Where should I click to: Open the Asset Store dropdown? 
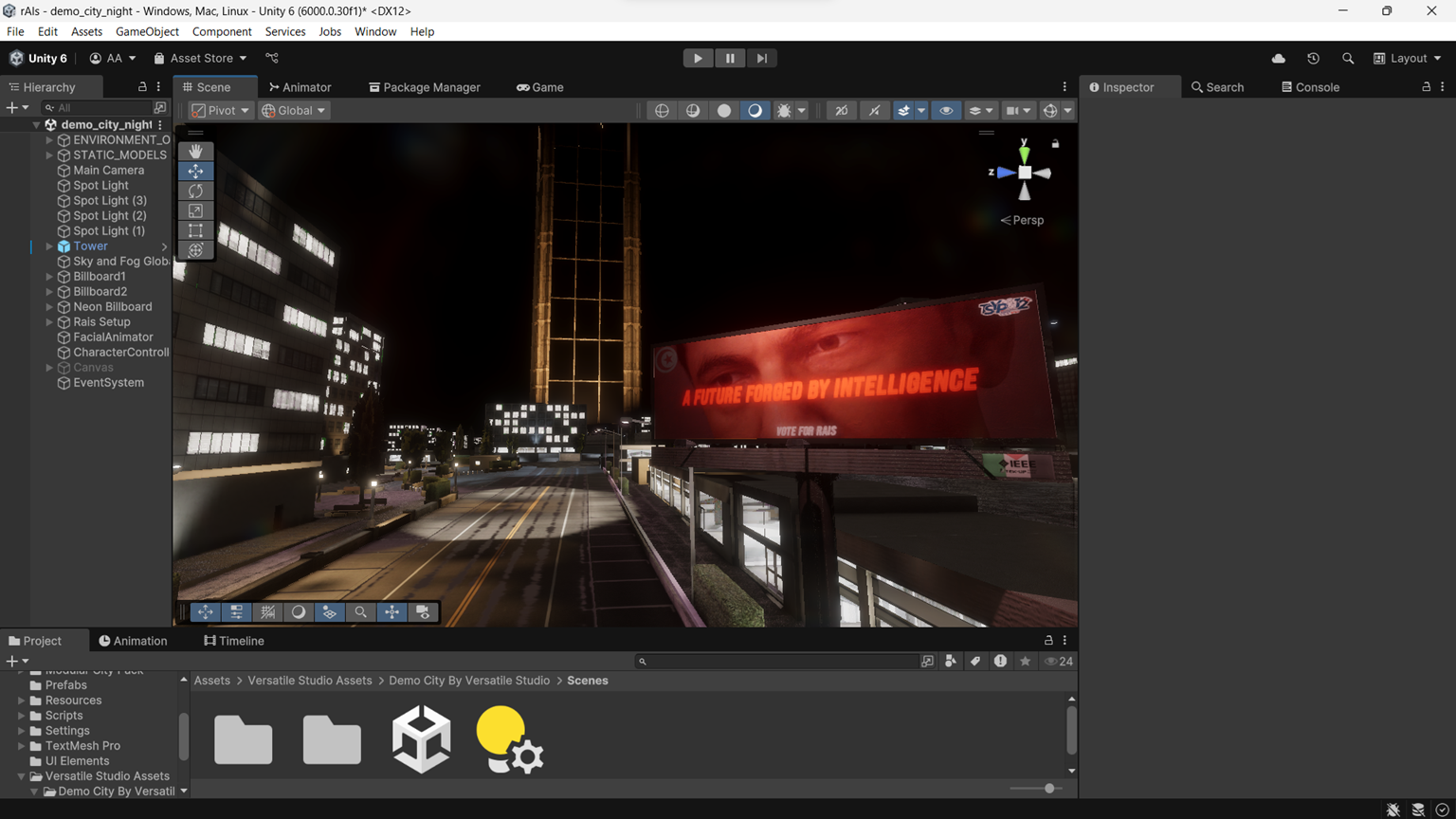[x=200, y=59]
